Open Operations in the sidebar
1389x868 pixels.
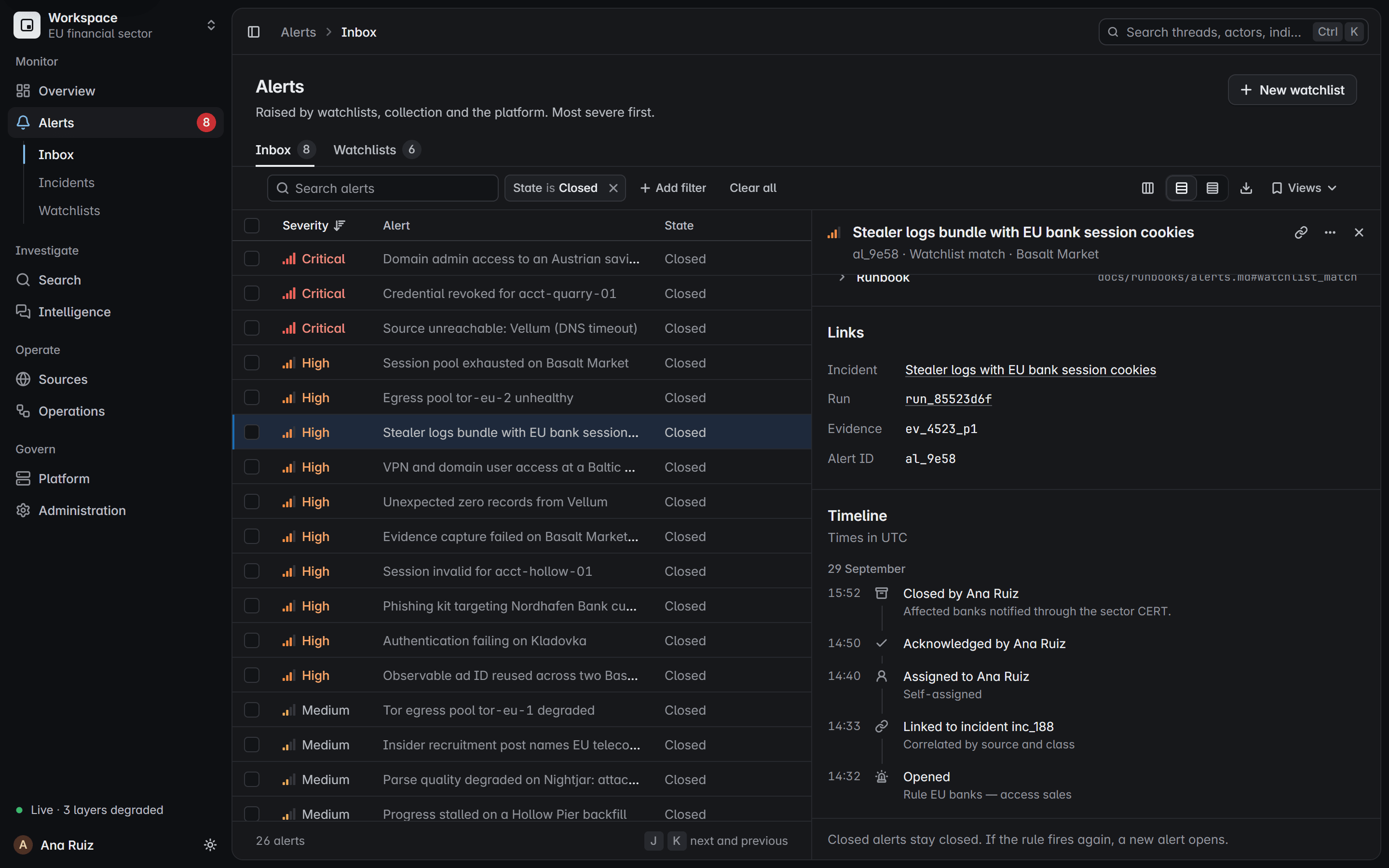115,411
